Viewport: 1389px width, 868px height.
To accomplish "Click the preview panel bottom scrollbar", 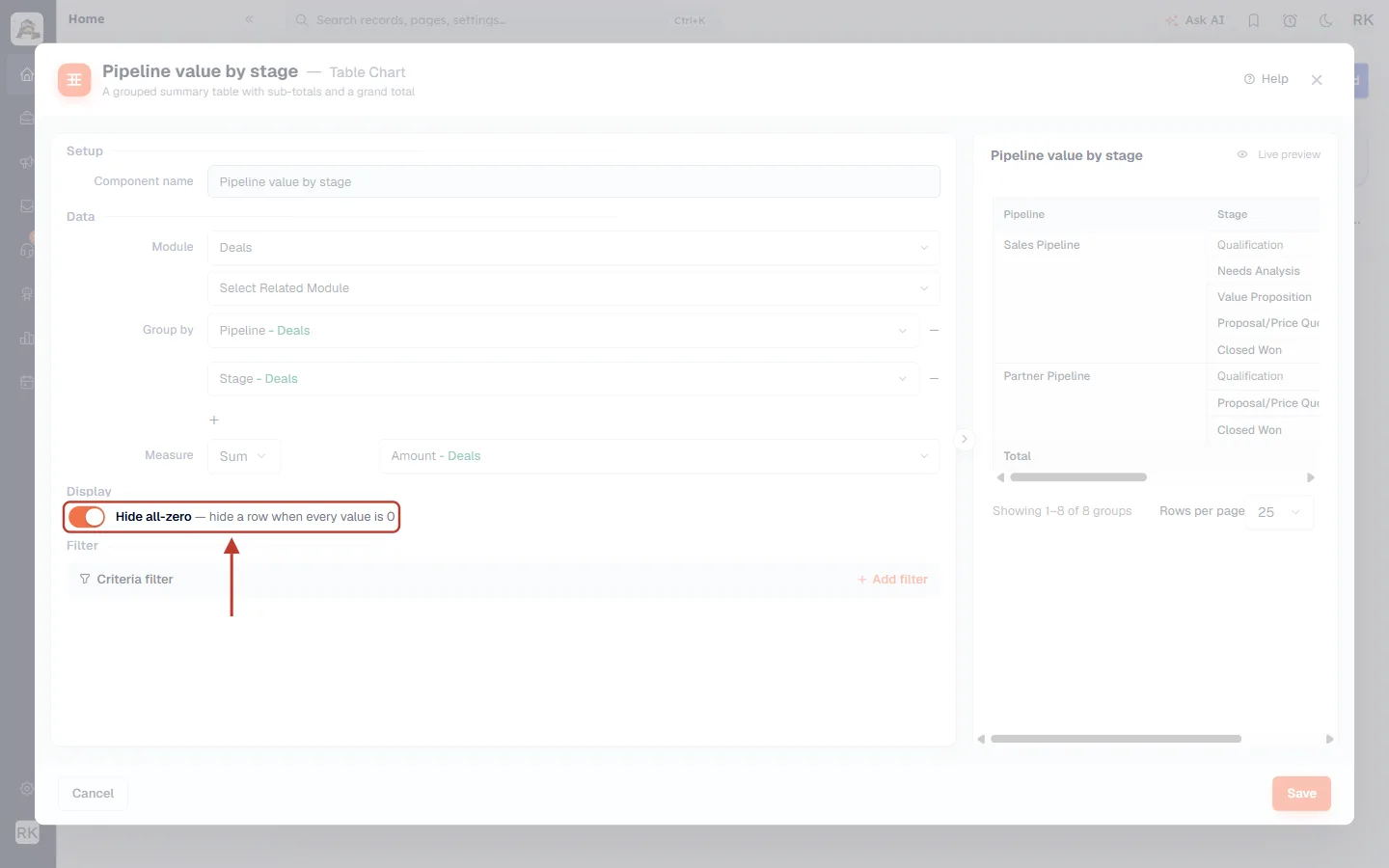I will tap(1116, 739).
